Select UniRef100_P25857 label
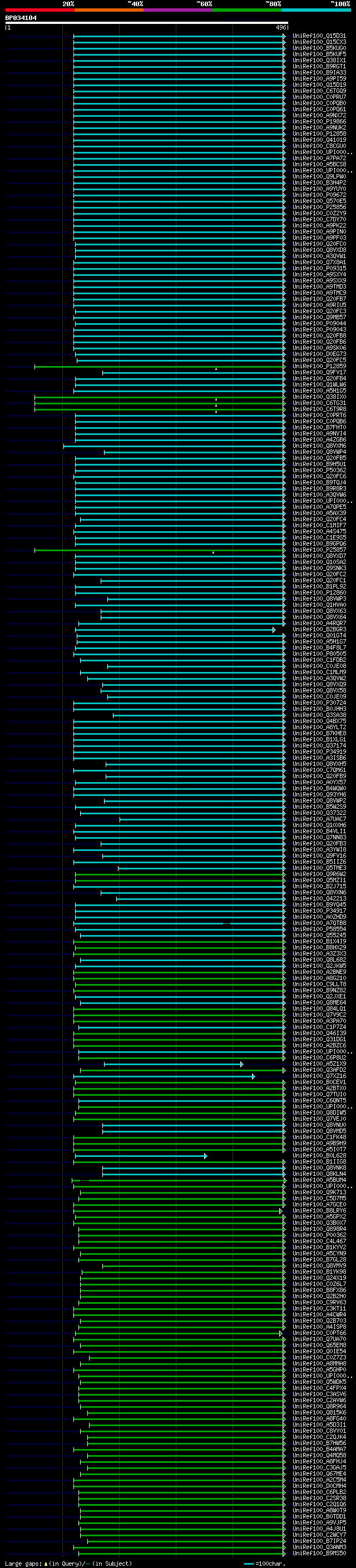This screenshot has height=1568, width=356. coord(319,550)
